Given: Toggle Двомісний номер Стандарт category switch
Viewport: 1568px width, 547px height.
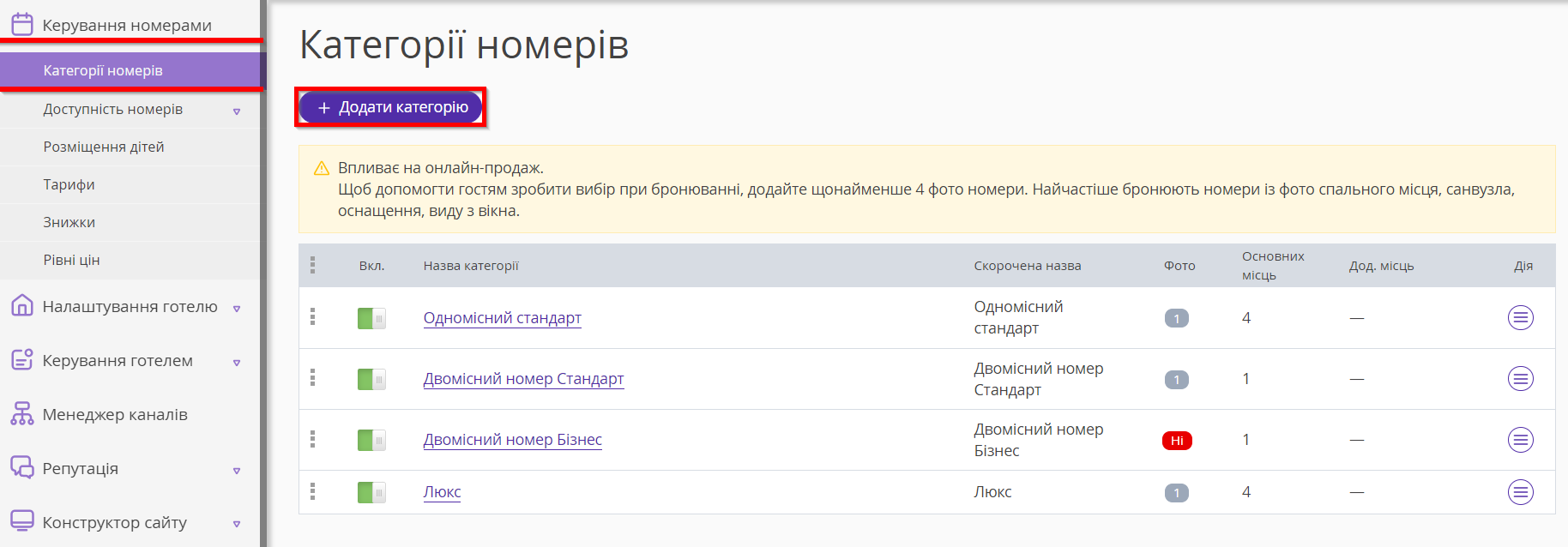Looking at the screenshot, I should [371, 379].
